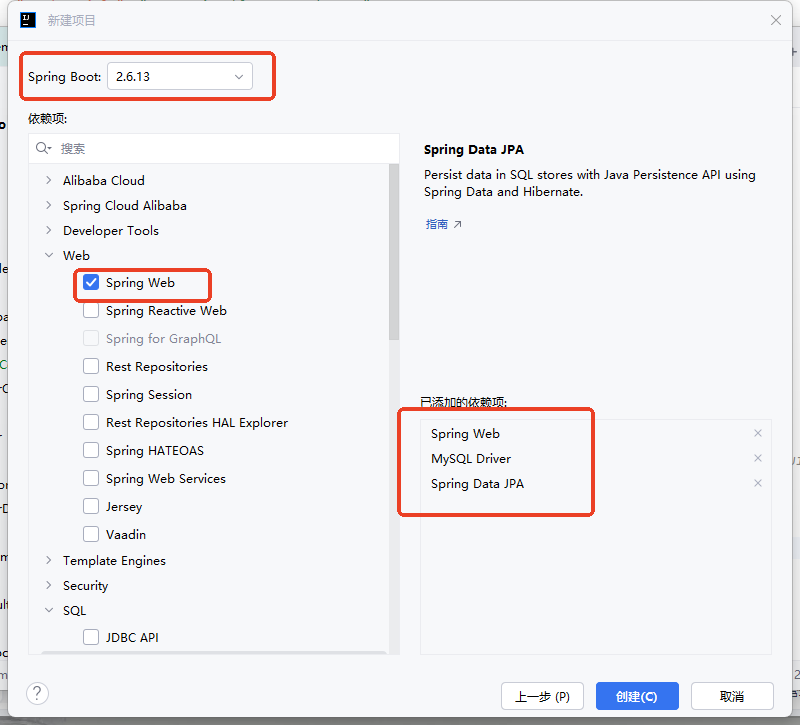Uncheck the Spring Web checkbox
Viewport: 800px width, 725px height.
[91, 283]
